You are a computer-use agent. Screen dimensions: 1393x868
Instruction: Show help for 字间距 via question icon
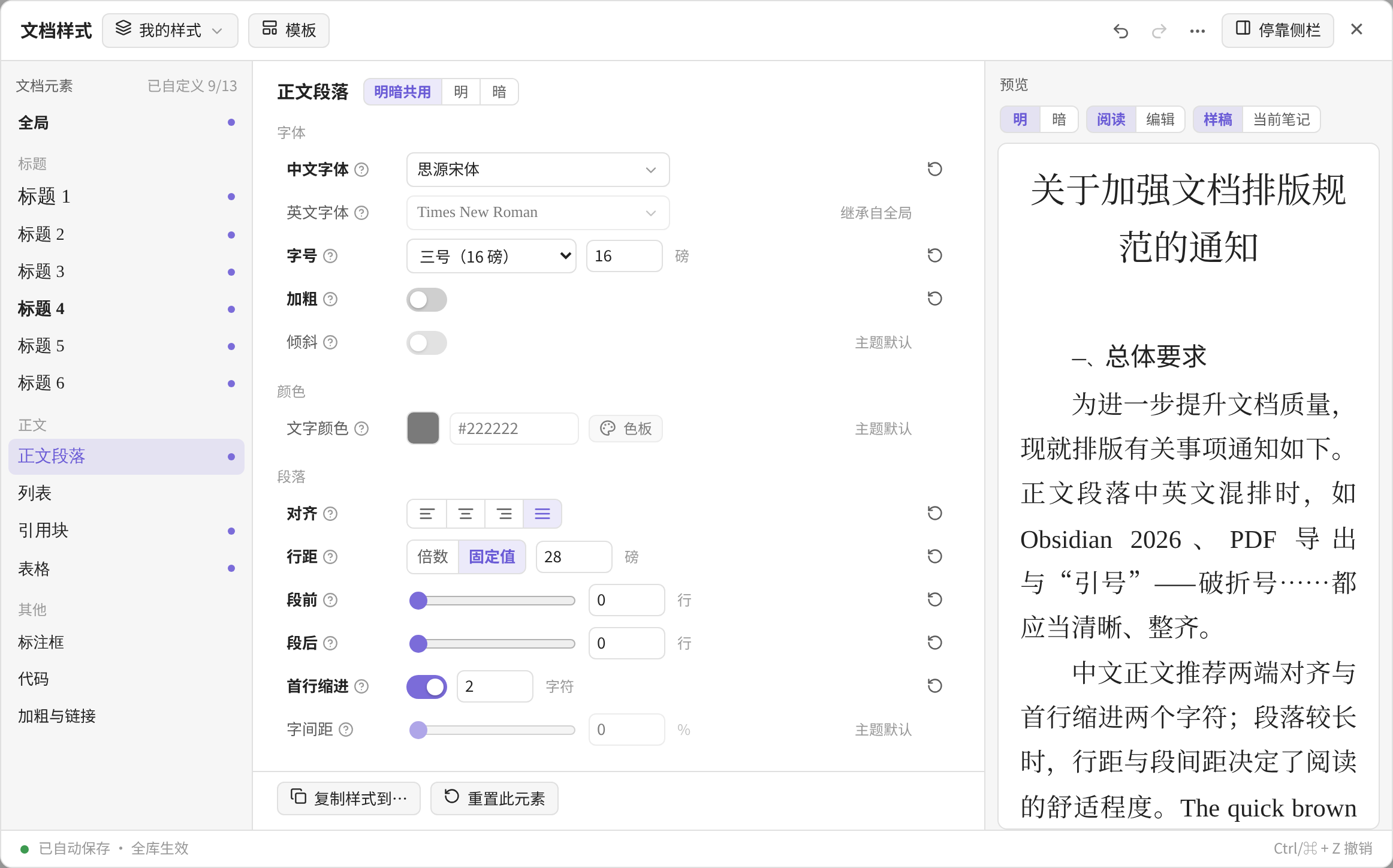[346, 730]
